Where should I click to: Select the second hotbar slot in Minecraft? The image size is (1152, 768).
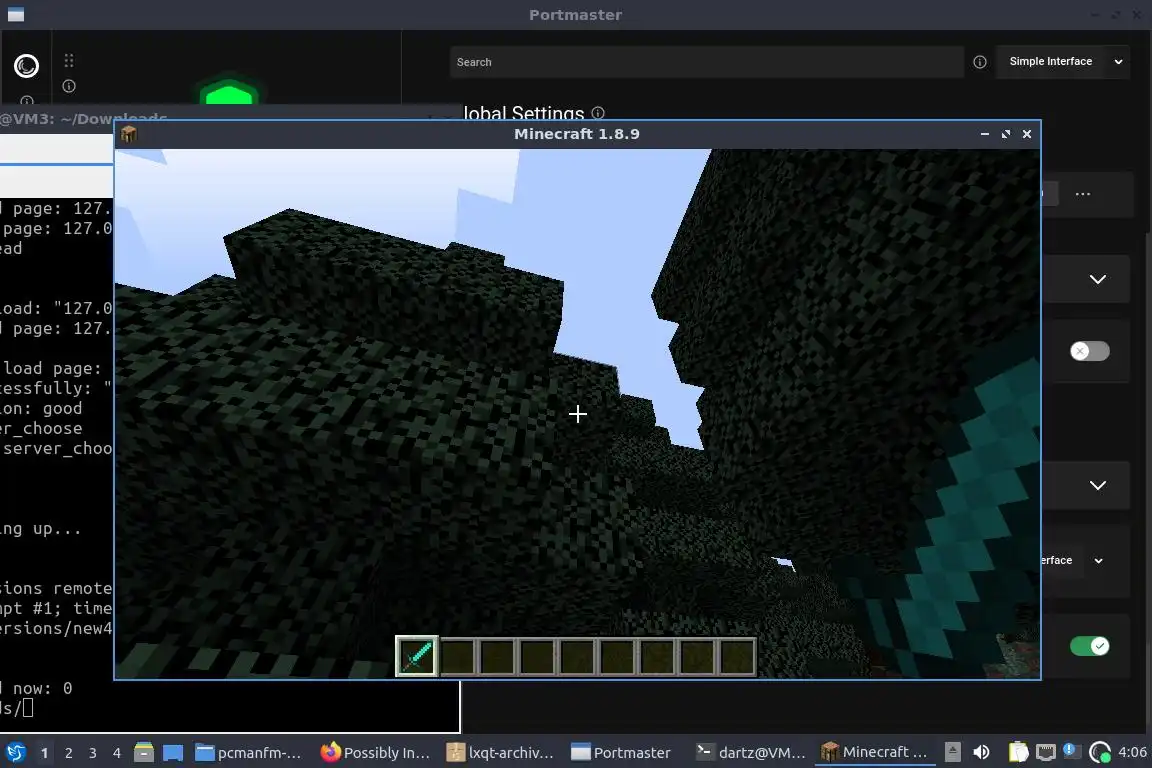coord(458,656)
